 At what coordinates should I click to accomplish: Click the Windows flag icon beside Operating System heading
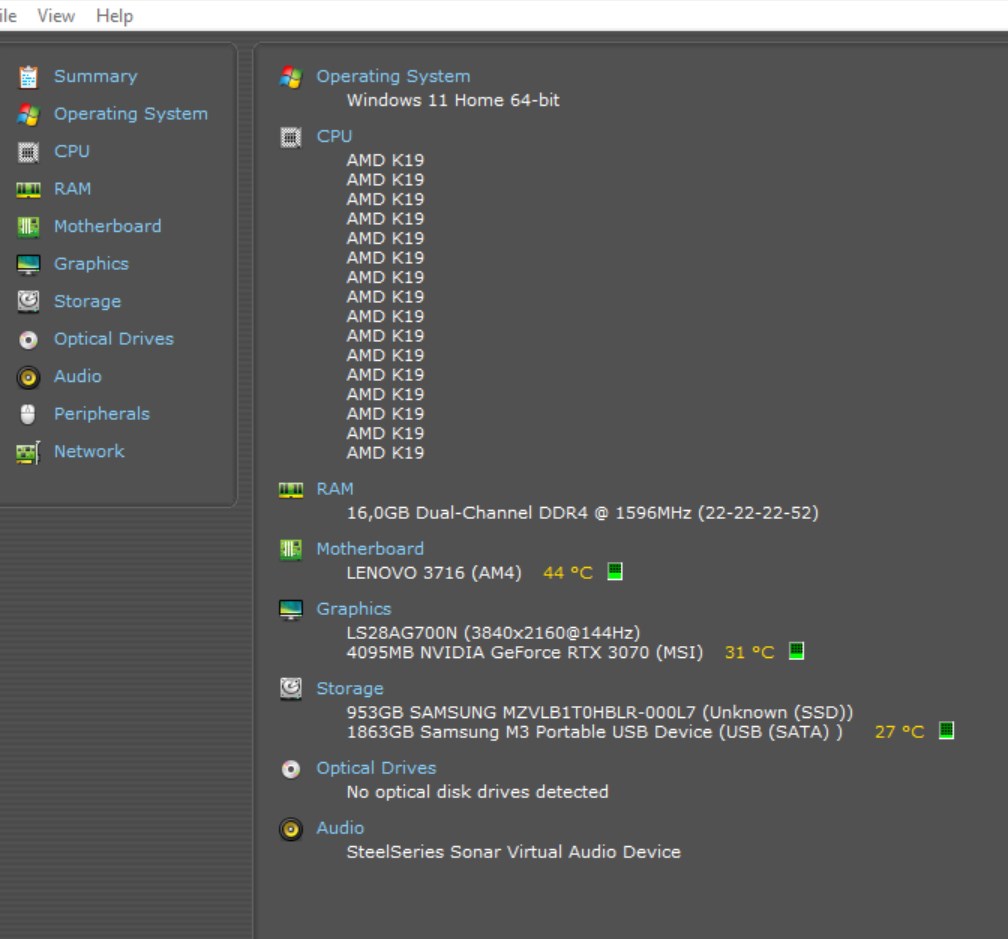291,77
